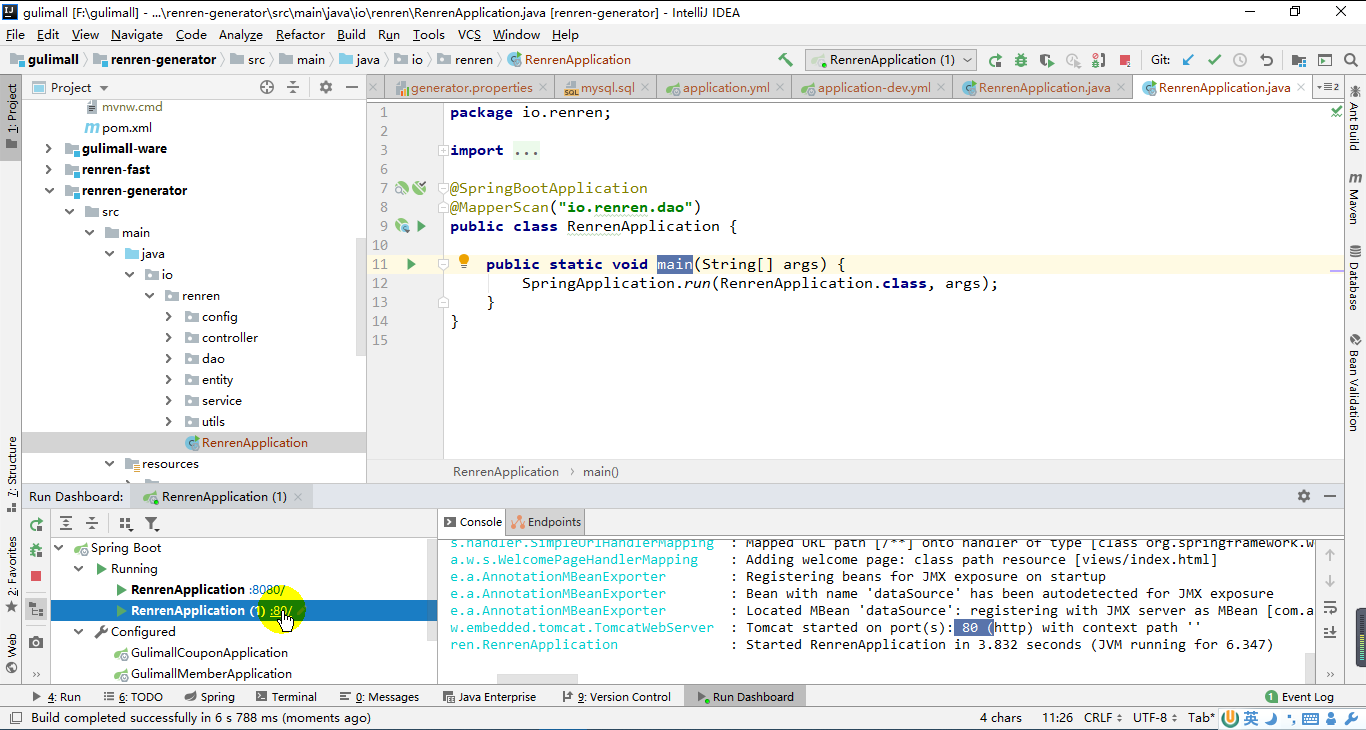The height and width of the screenshot is (730, 1366).
Task: Collapse all nodes in Run Dashboard
Action: pyautogui.click(x=92, y=523)
